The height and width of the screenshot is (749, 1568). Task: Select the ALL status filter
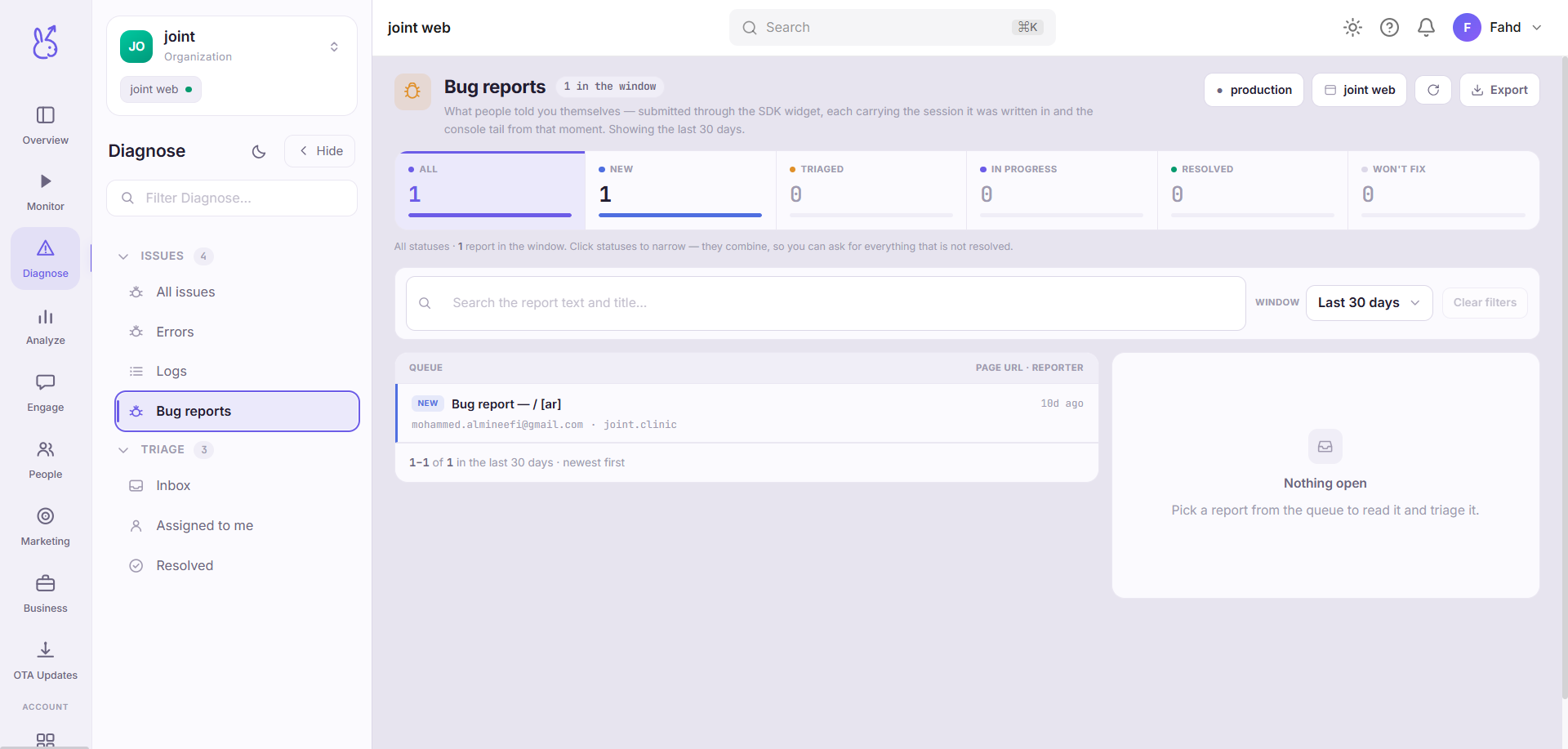(x=490, y=190)
